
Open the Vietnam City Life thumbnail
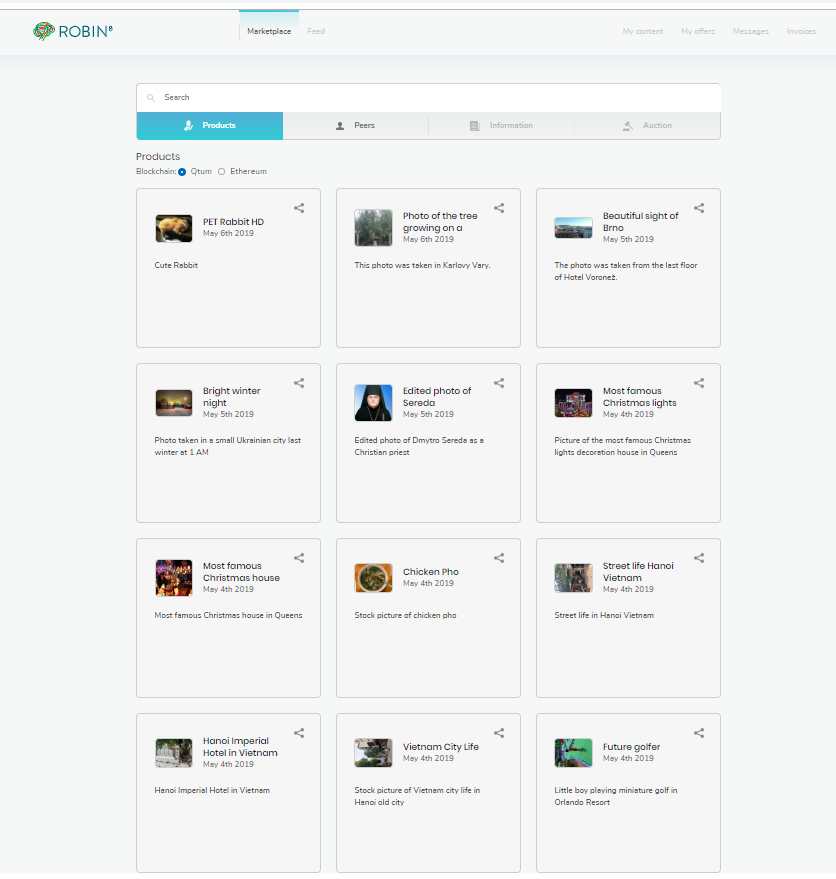point(373,752)
